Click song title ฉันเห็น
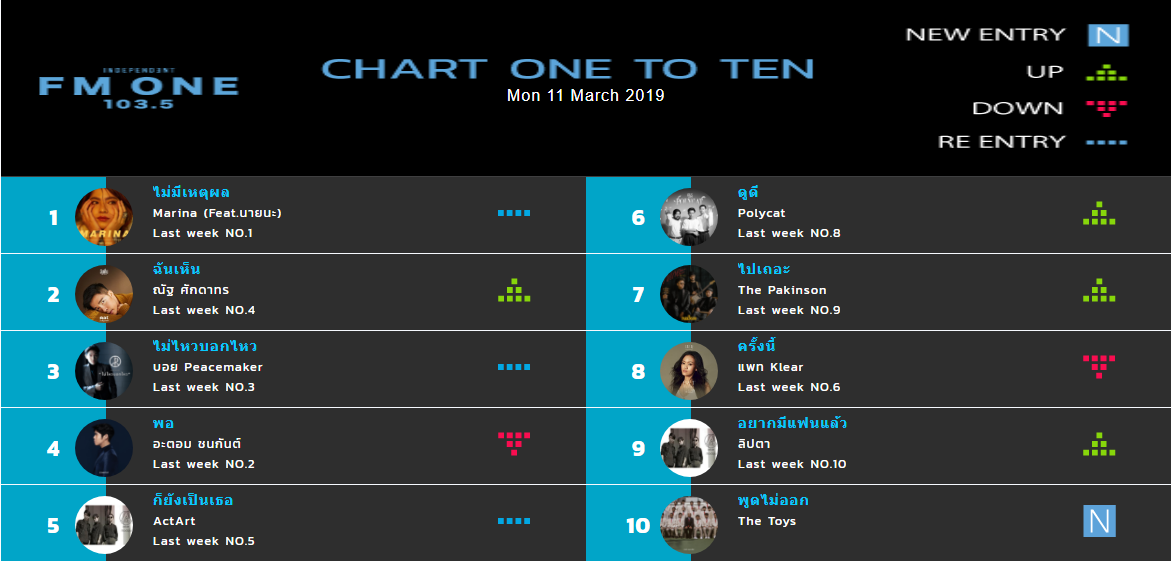1171x561 pixels. coord(176,270)
